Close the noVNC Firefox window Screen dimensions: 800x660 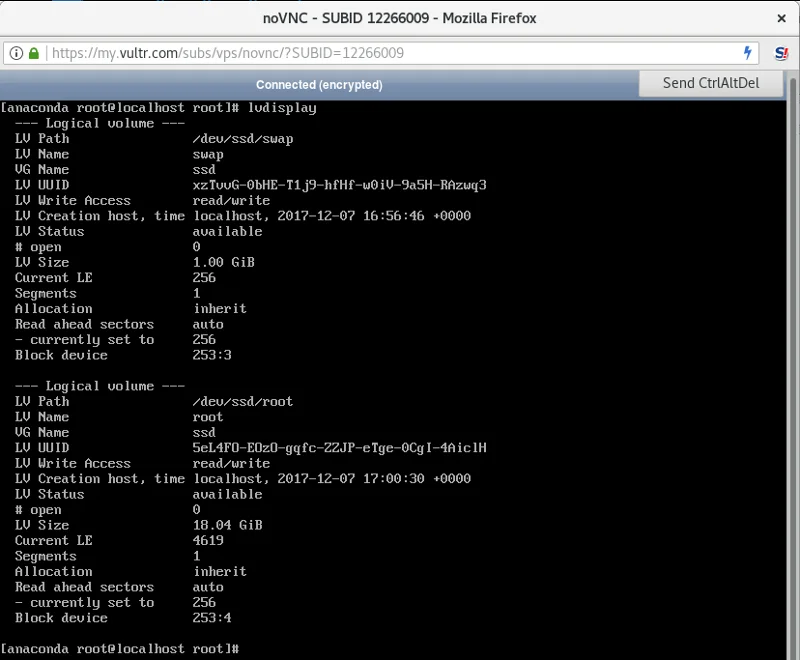point(780,20)
